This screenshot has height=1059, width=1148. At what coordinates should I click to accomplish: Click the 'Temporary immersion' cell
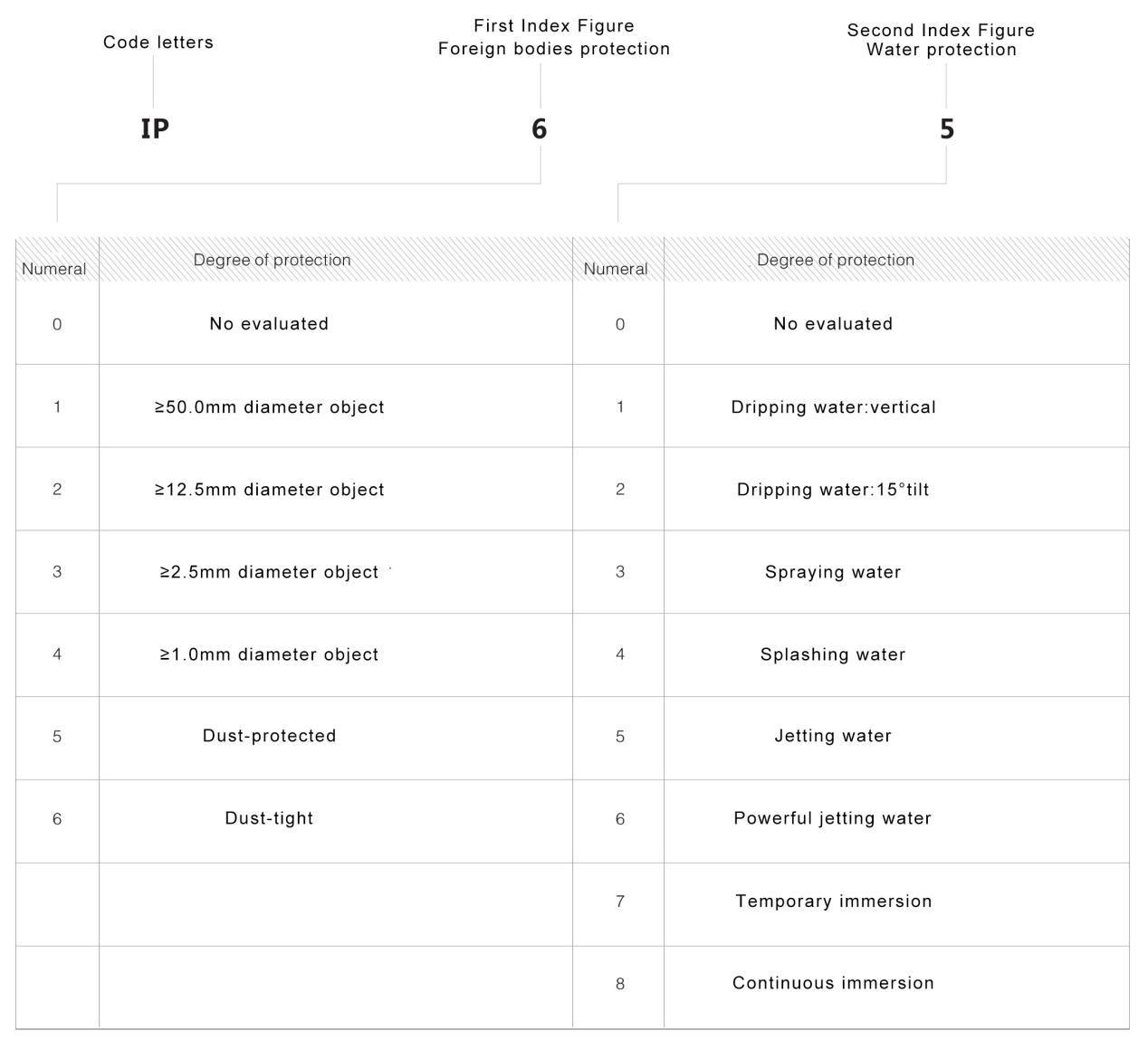pyautogui.click(x=834, y=902)
